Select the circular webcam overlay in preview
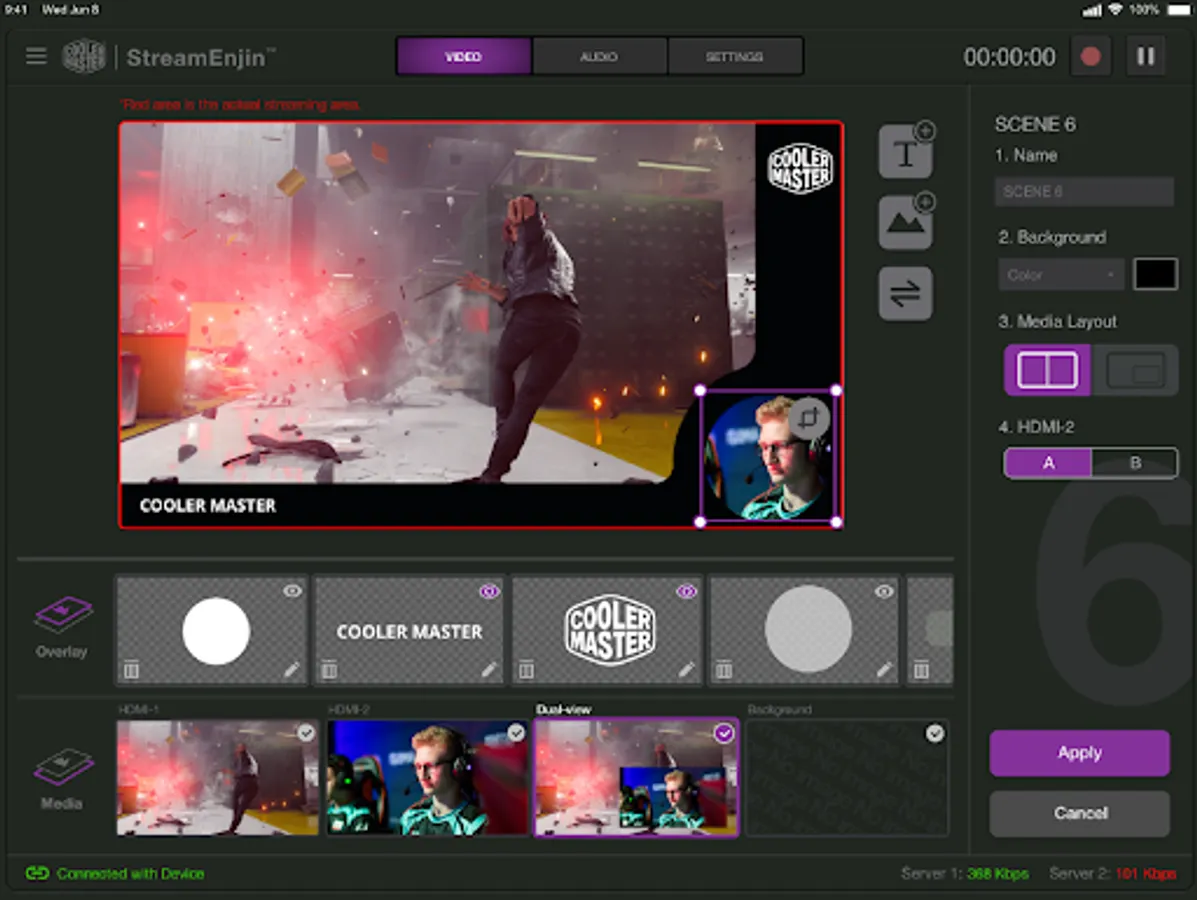The image size is (1197, 900). 768,456
